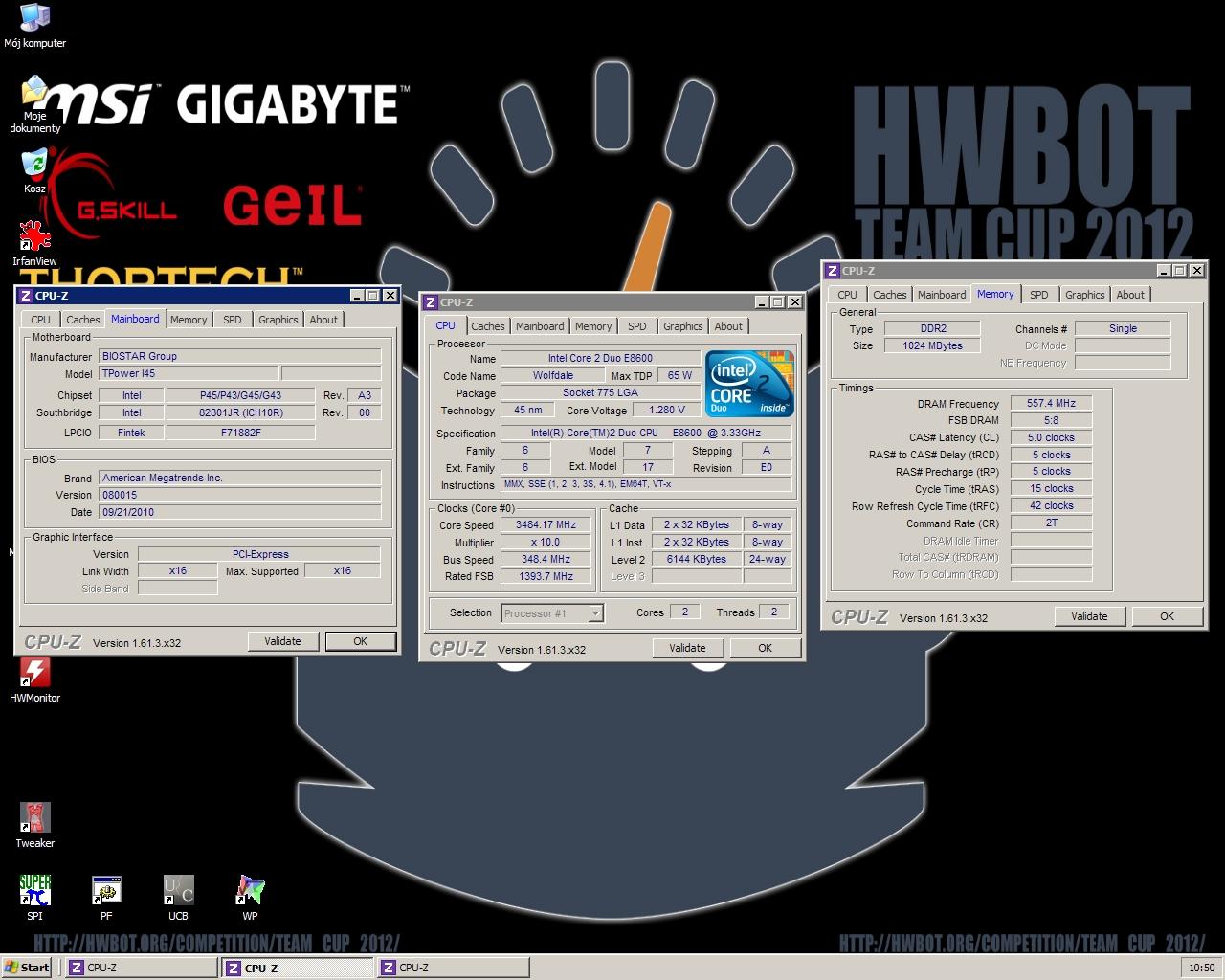Viewport: 1225px width, 980px height.
Task: Activate the second CPU-Z taskbar button
Action: pos(298,968)
